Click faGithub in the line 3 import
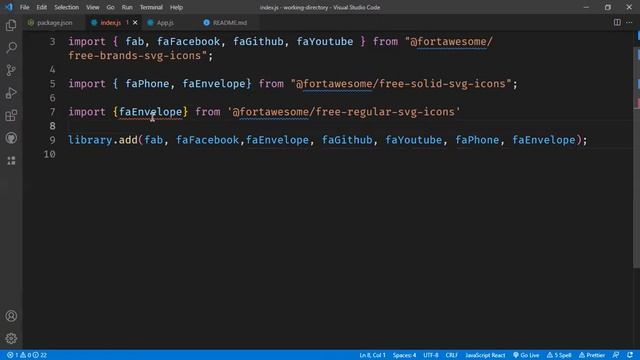The height and width of the screenshot is (360, 640). pos(258,42)
